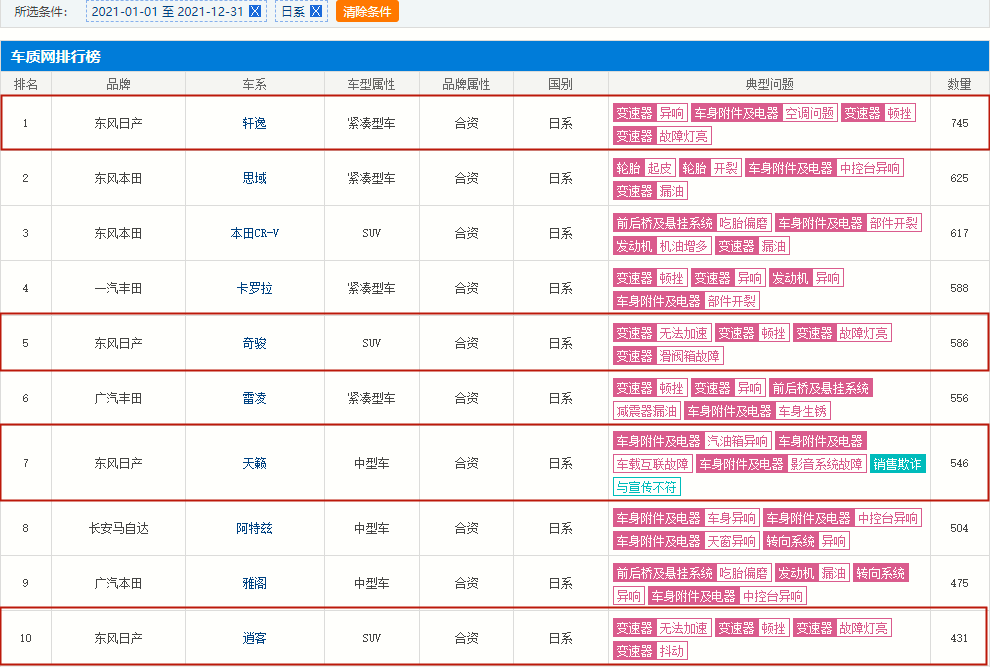This screenshot has width=990, height=667.
Task: Click the 556 quantity for 雷凌
Action: [959, 398]
